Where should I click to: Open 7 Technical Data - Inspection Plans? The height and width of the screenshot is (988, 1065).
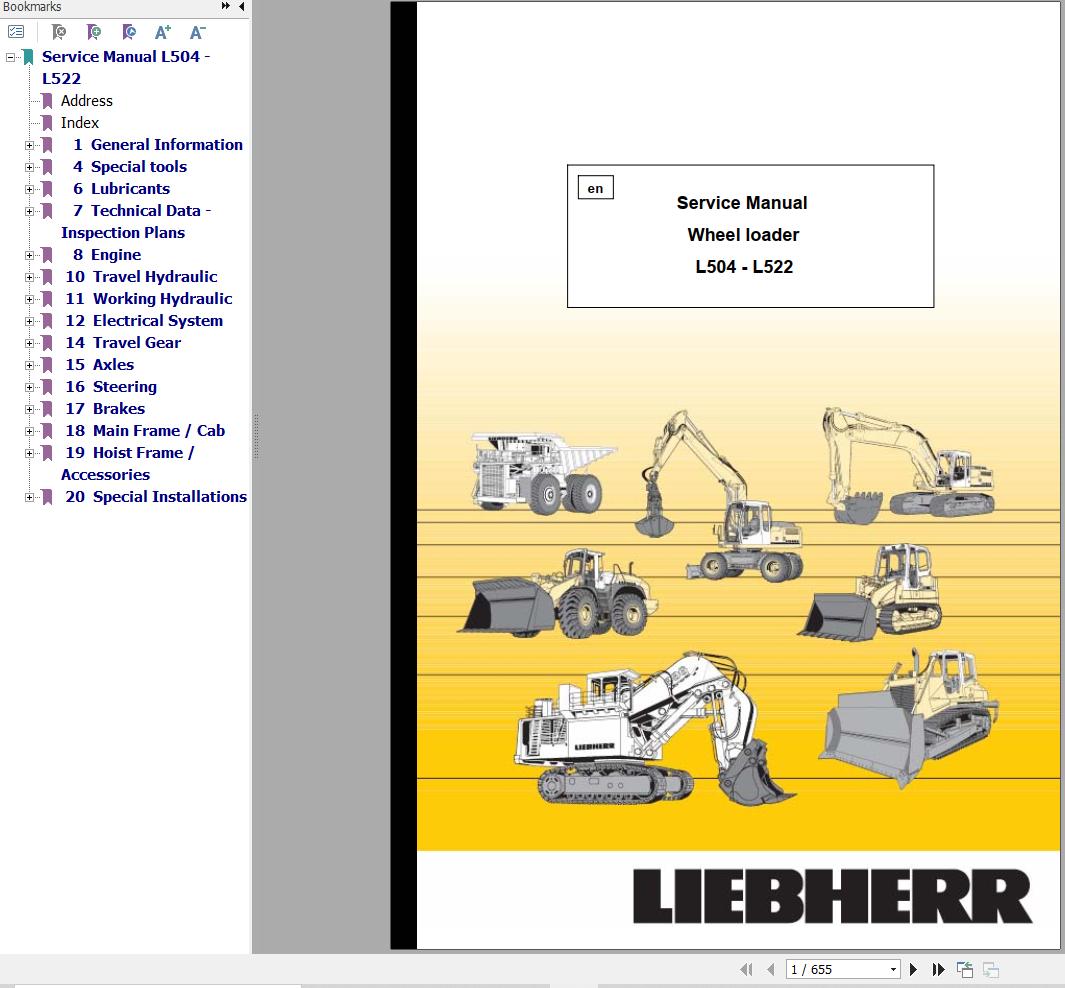136,221
